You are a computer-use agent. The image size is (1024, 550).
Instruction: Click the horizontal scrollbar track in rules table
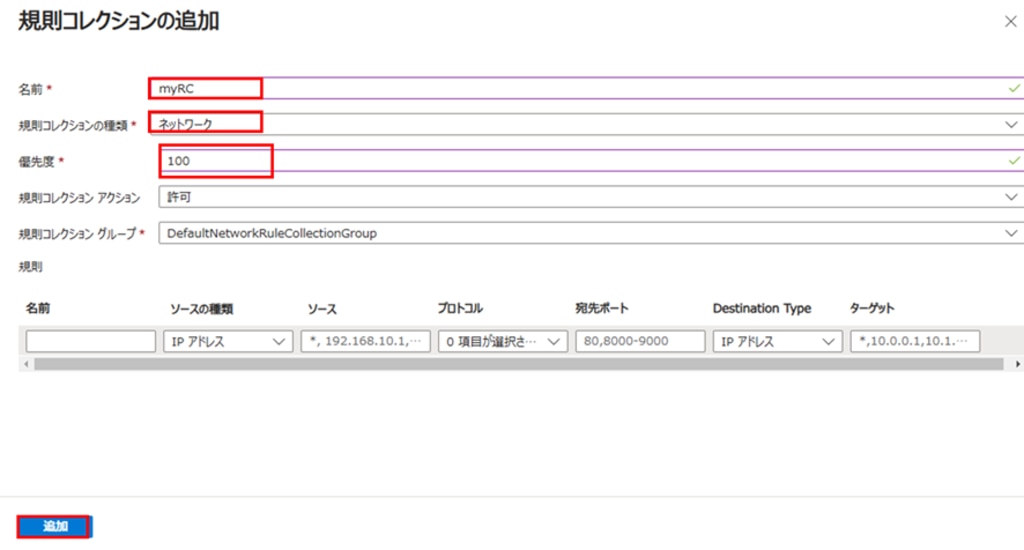[x=519, y=364]
